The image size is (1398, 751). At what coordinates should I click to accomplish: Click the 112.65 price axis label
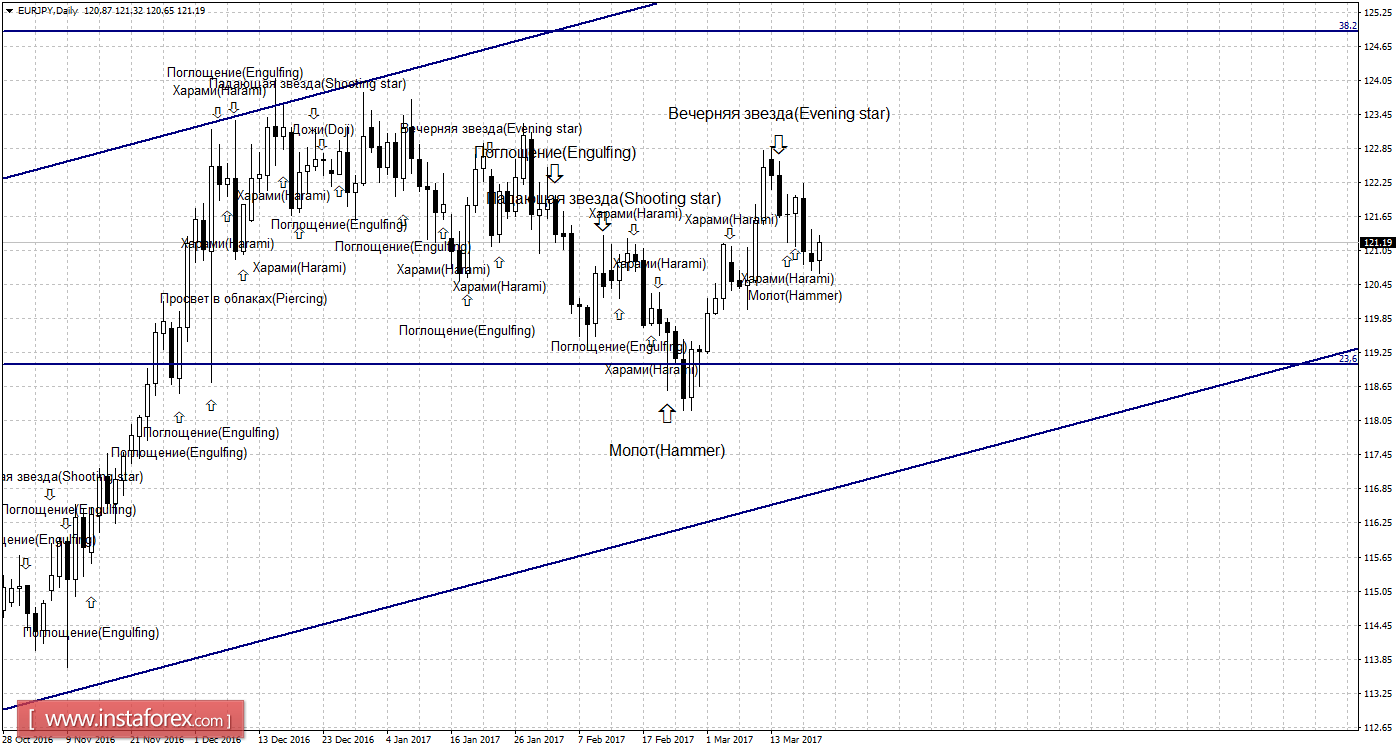click(1377, 727)
